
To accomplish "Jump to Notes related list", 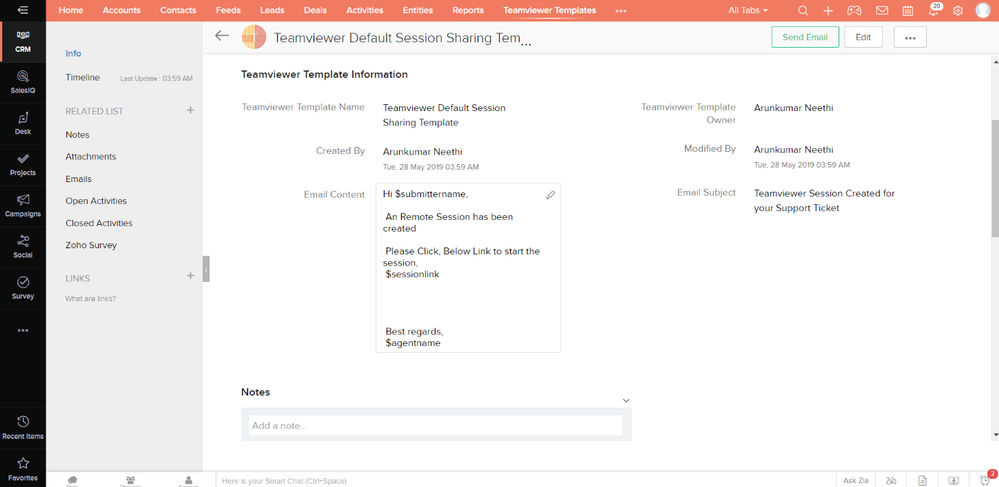I will [x=77, y=134].
